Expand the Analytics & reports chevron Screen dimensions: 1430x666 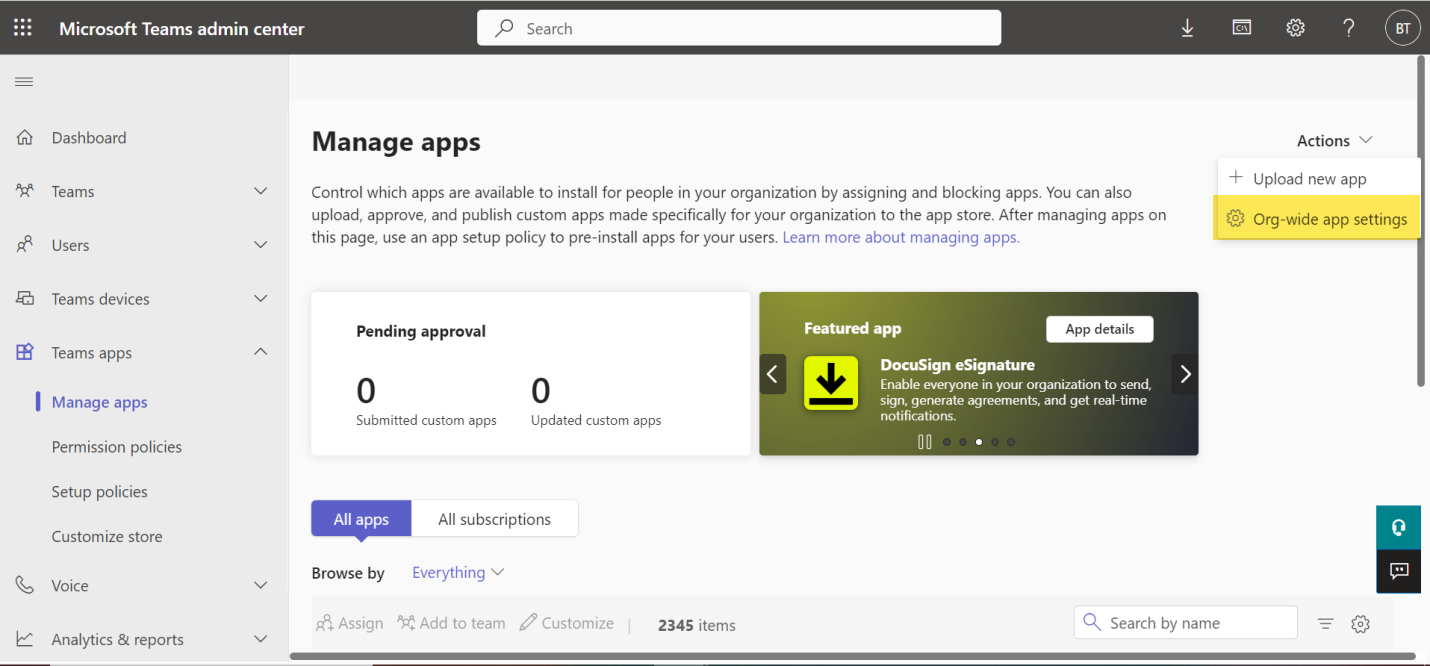tap(261, 639)
